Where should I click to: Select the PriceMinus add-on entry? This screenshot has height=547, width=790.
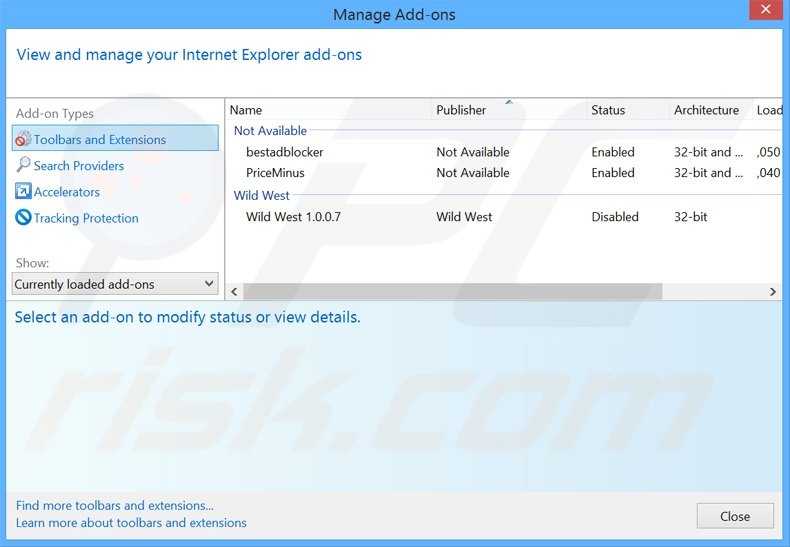(x=275, y=173)
